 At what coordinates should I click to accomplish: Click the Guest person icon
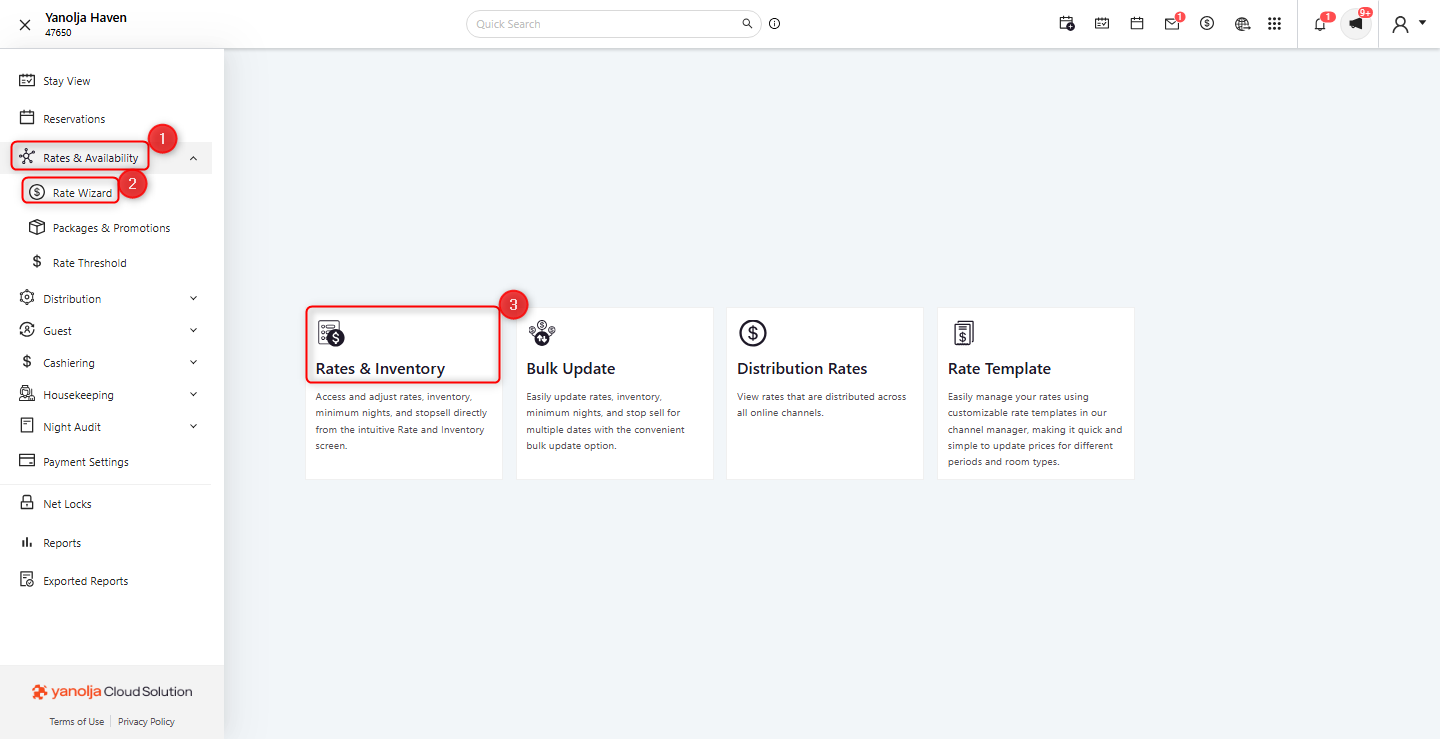pyautogui.click(x=27, y=330)
